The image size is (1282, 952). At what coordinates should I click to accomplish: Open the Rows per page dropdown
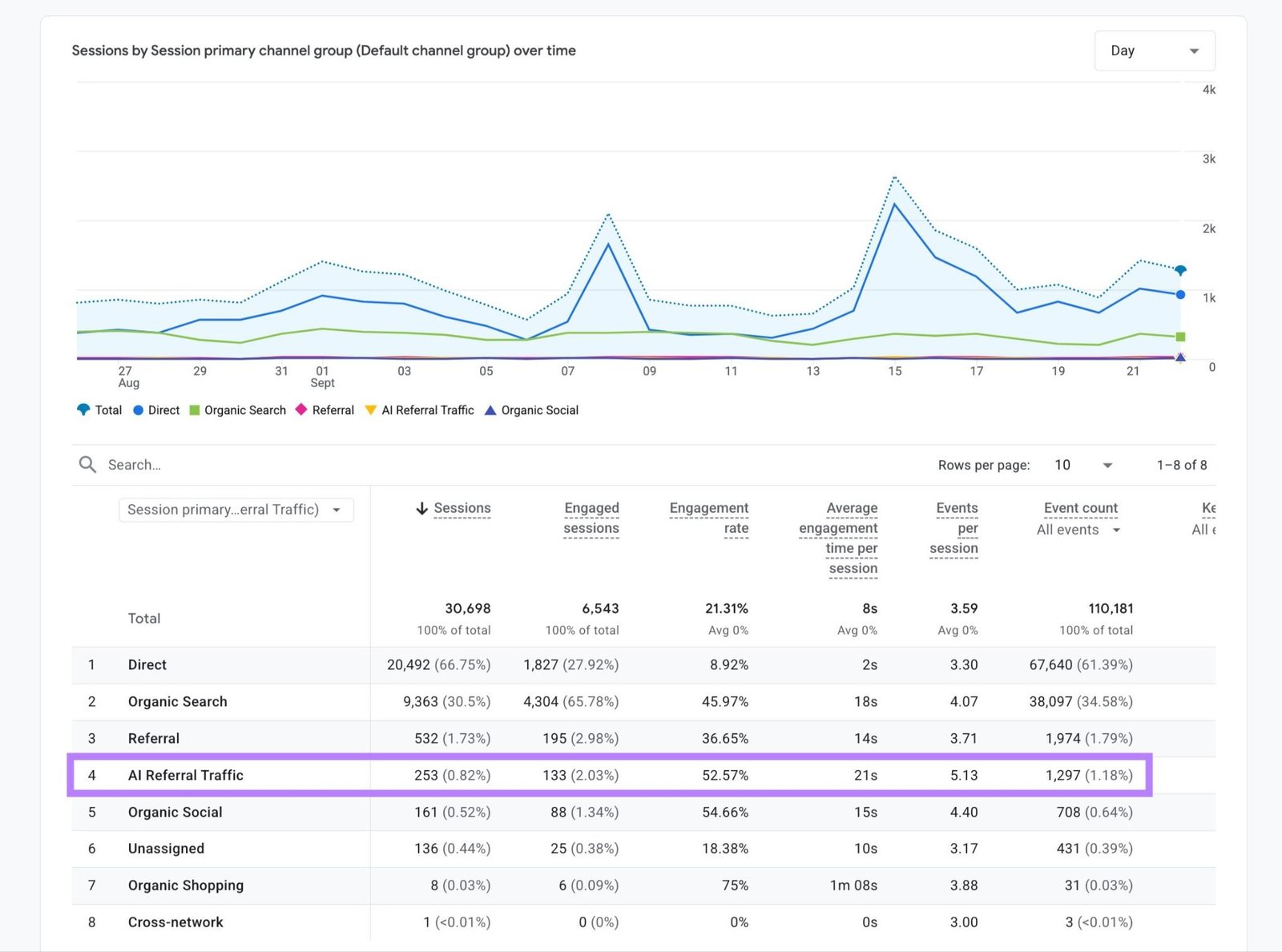[1083, 465]
